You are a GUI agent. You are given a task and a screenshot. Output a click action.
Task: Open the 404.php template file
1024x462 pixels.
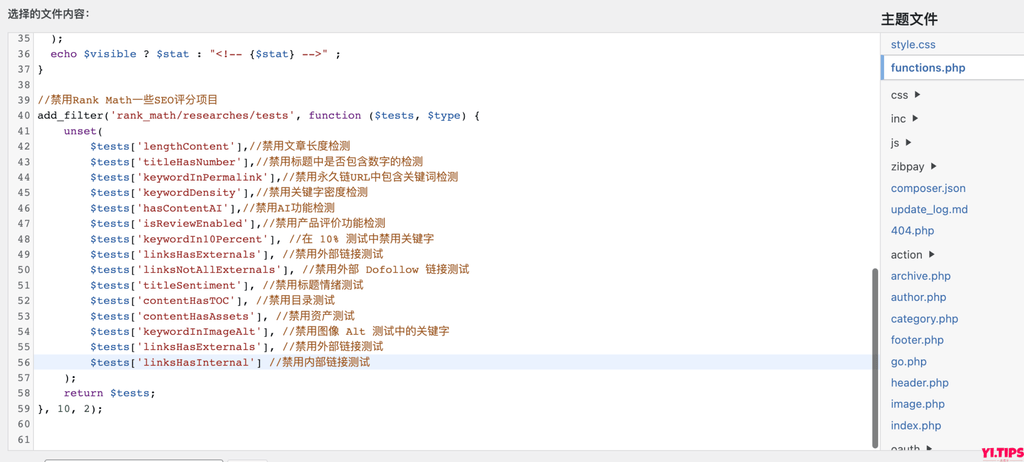coord(910,231)
